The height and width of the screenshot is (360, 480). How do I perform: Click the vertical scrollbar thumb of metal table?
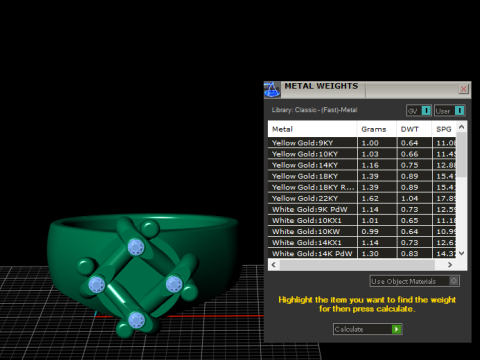tap(461, 154)
